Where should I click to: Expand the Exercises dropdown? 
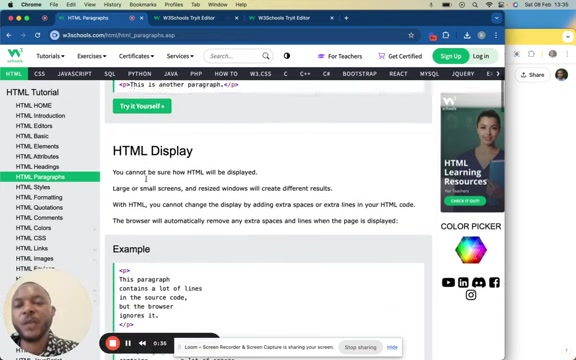(x=91, y=56)
